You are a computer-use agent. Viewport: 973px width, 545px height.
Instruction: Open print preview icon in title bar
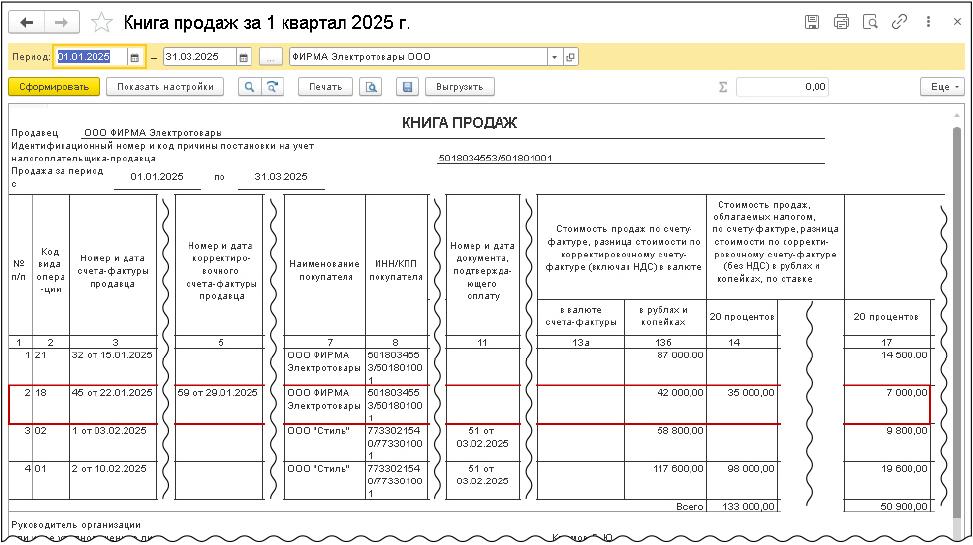(x=870, y=22)
